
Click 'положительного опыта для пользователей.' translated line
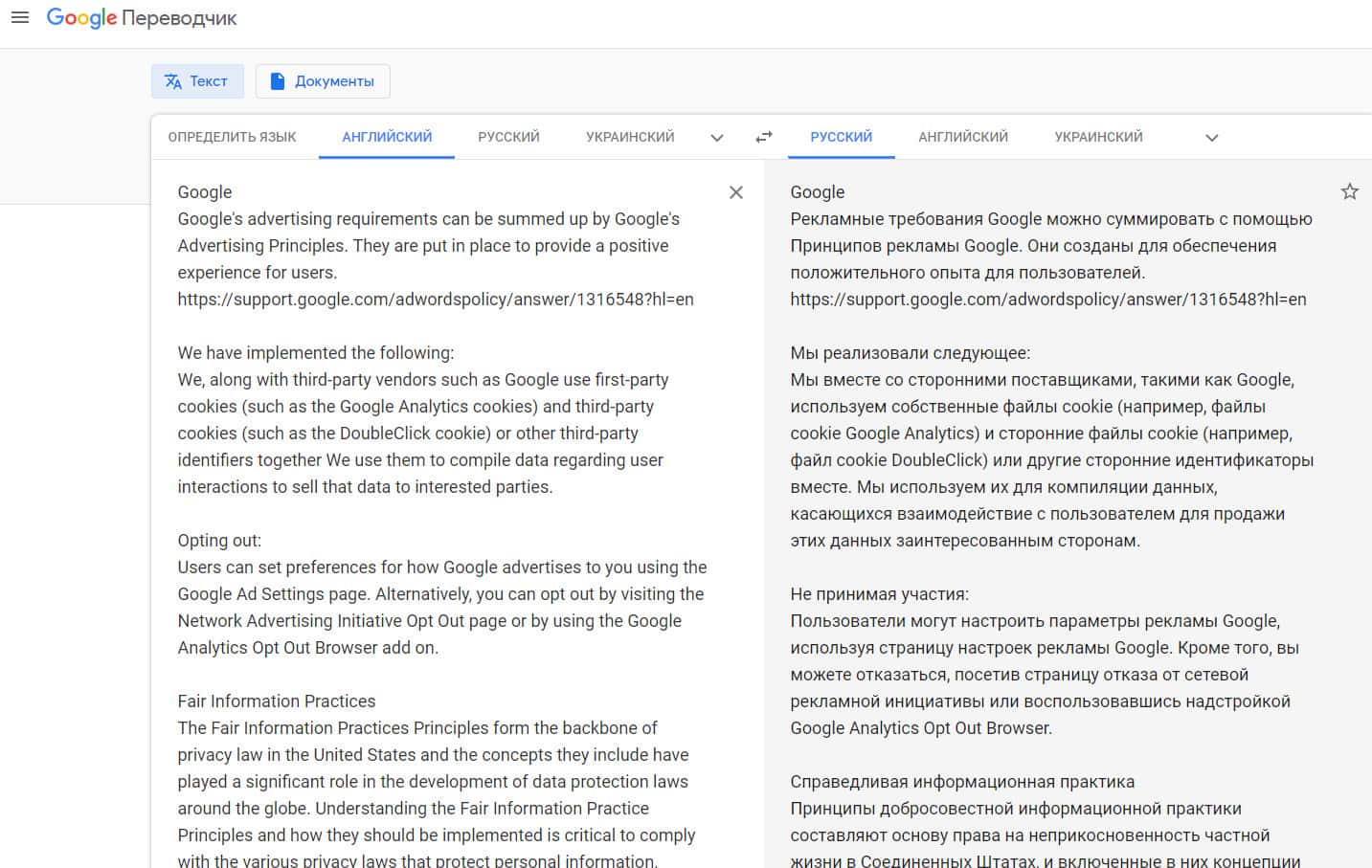pyautogui.click(x=968, y=273)
